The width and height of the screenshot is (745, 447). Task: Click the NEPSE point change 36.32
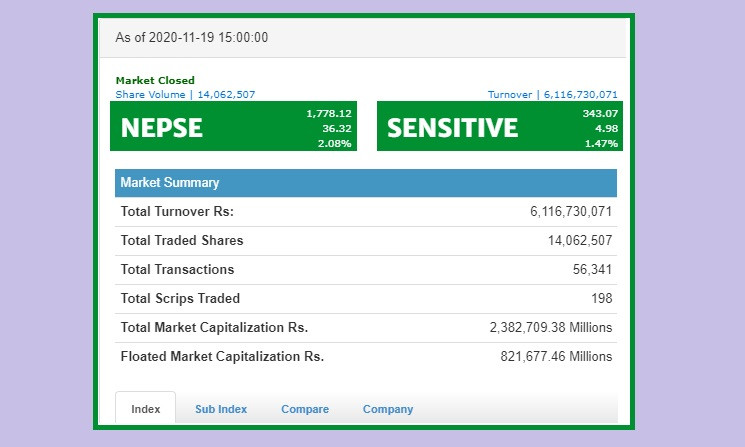(x=337, y=129)
